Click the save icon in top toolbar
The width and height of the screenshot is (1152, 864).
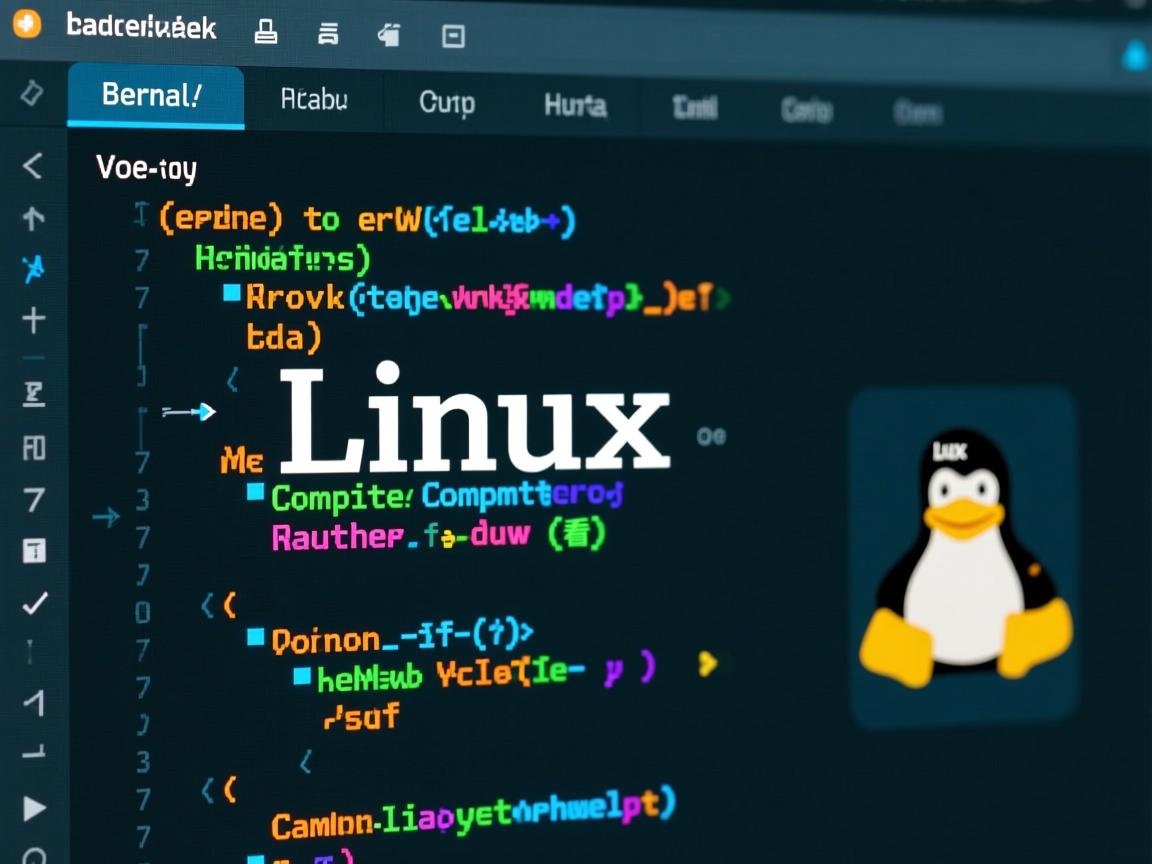391,33
